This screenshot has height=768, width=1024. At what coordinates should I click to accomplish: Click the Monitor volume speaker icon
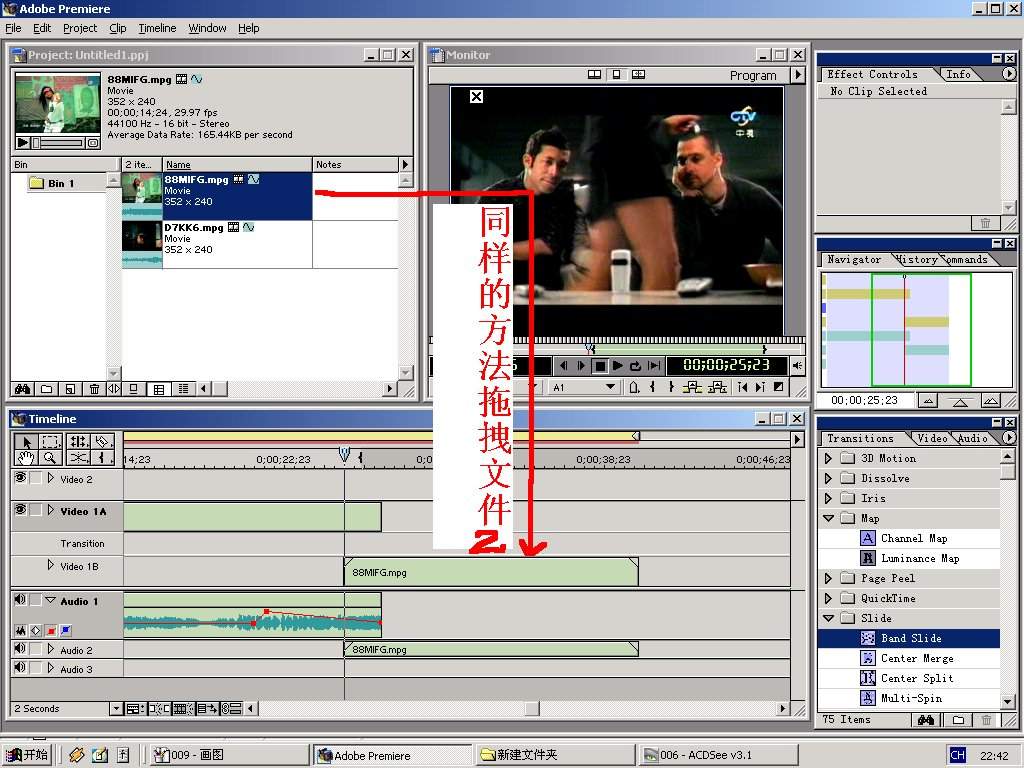coord(797,366)
